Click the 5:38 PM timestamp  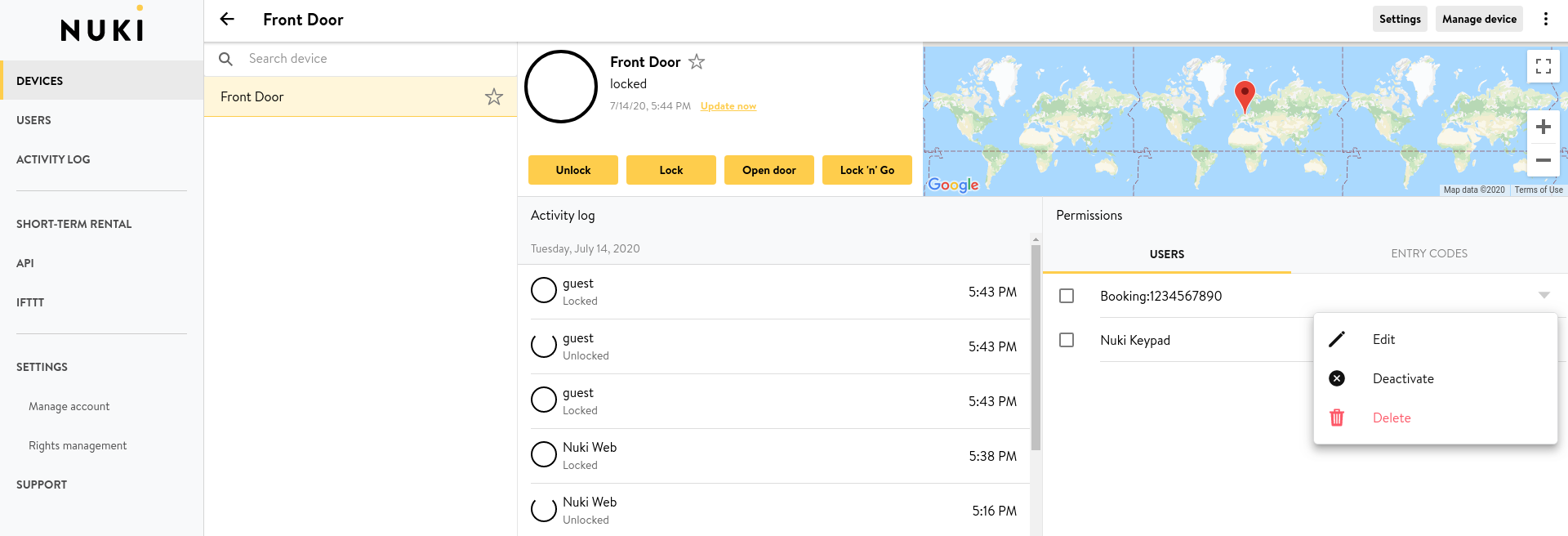[993, 456]
